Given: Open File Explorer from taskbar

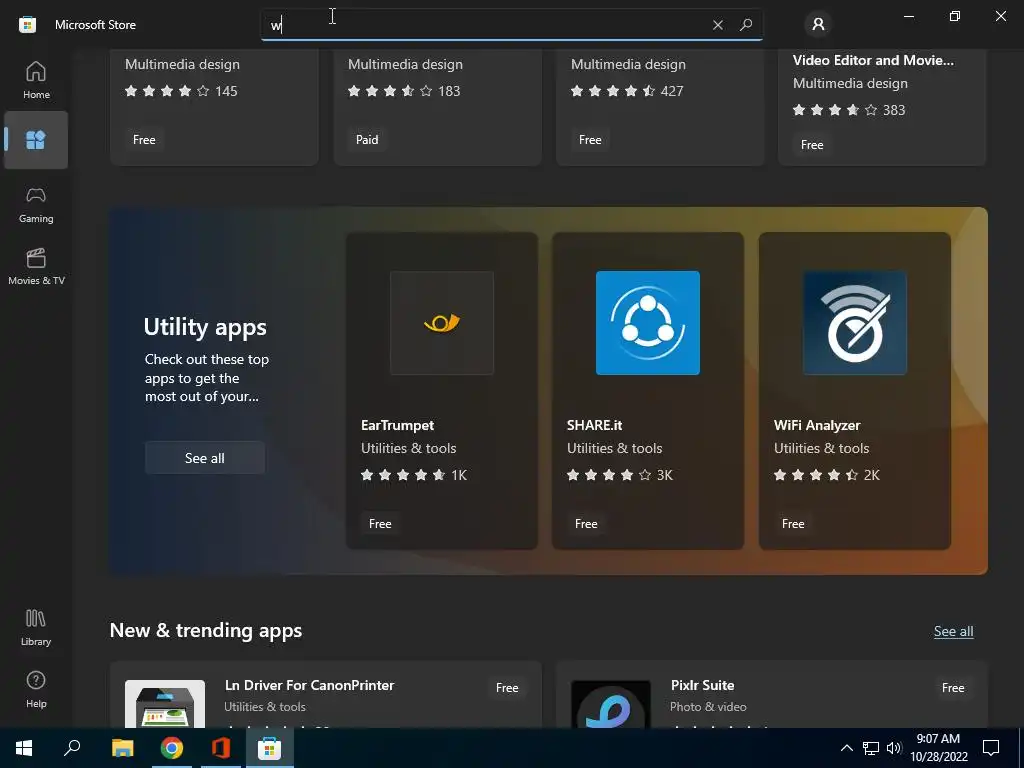Looking at the screenshot, I should tap(122, 748).
